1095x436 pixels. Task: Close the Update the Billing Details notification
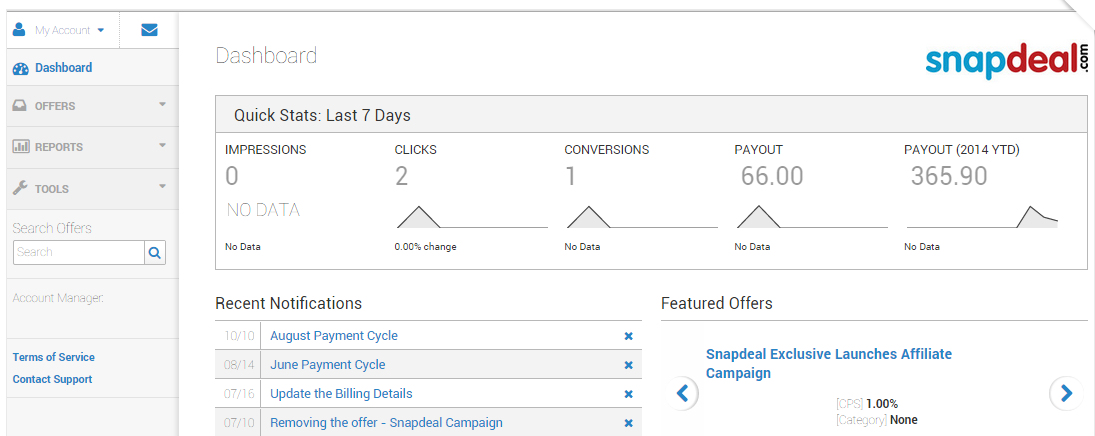coord(629,394)
